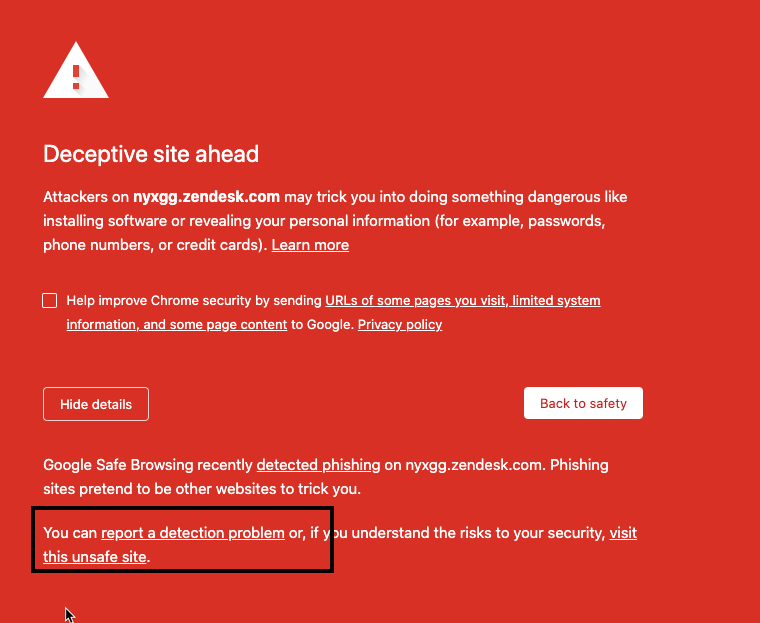Click the Deceptive site ahead heading
This screenshot has height=623, width=760.
151,154
